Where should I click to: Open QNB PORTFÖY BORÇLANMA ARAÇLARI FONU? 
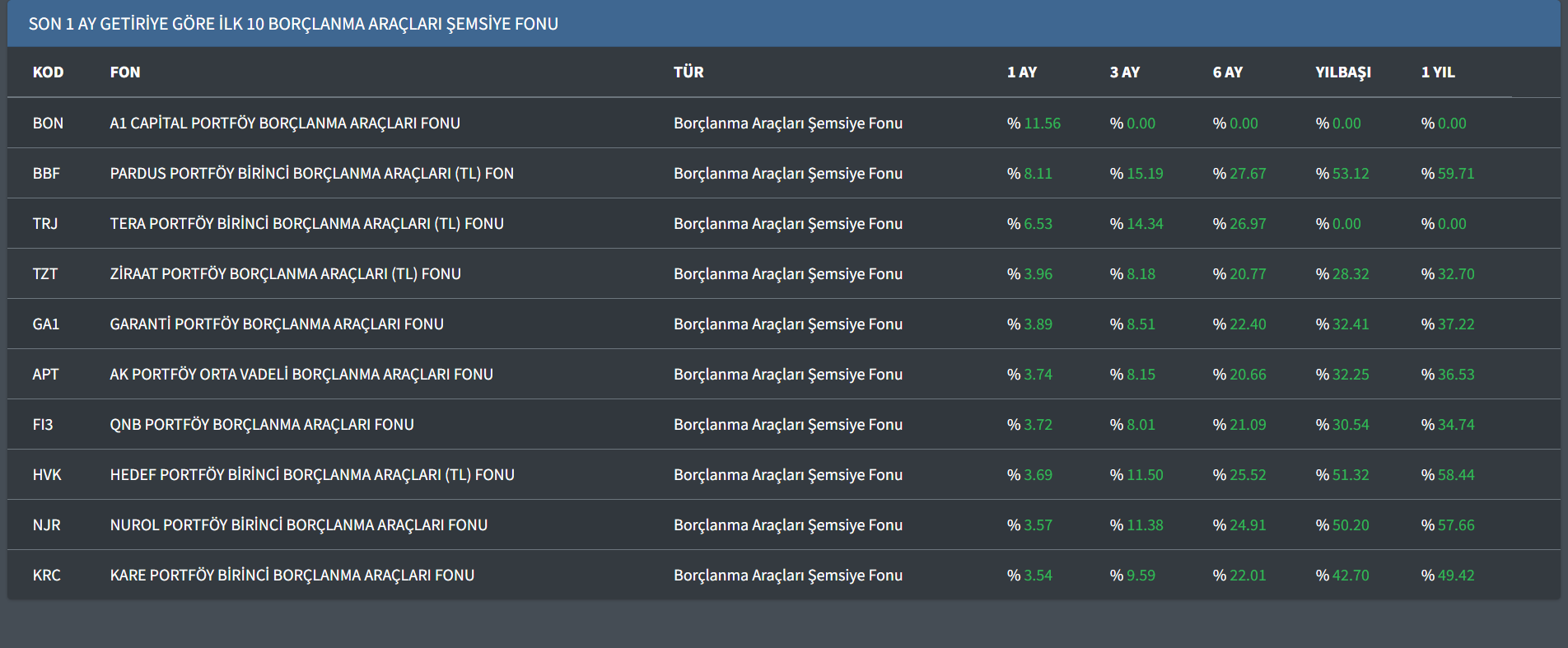coord(262,425)
